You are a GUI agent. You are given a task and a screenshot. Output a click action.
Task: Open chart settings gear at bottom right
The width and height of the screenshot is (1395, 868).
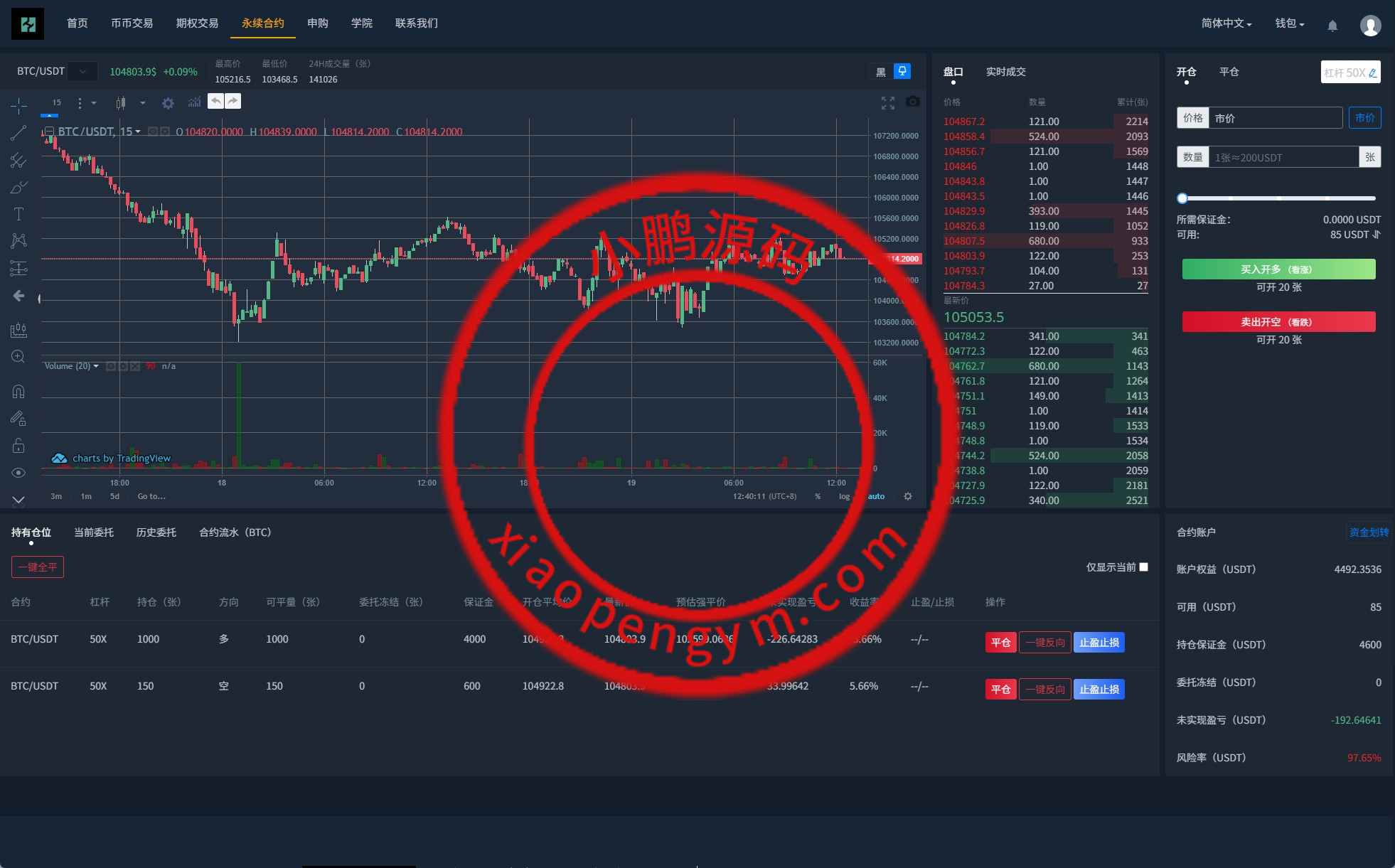point(908,496)
